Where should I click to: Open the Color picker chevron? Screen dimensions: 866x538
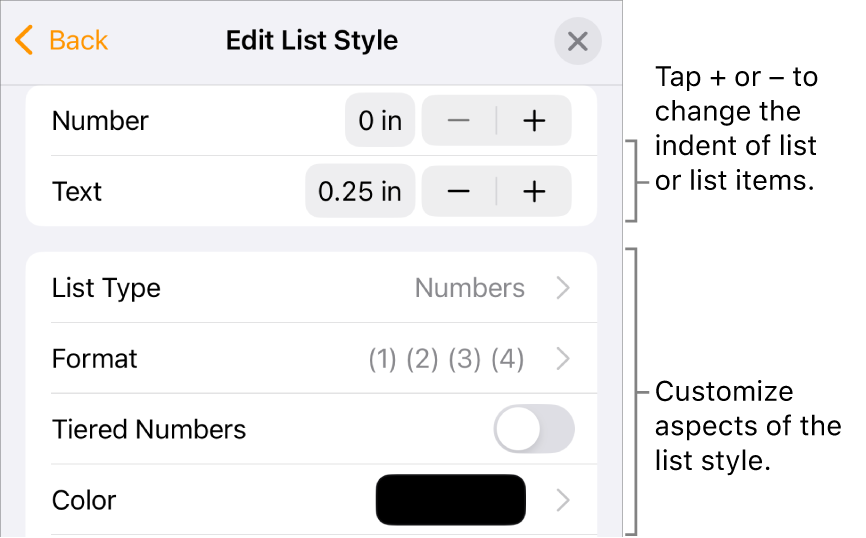tap(564, 500)
